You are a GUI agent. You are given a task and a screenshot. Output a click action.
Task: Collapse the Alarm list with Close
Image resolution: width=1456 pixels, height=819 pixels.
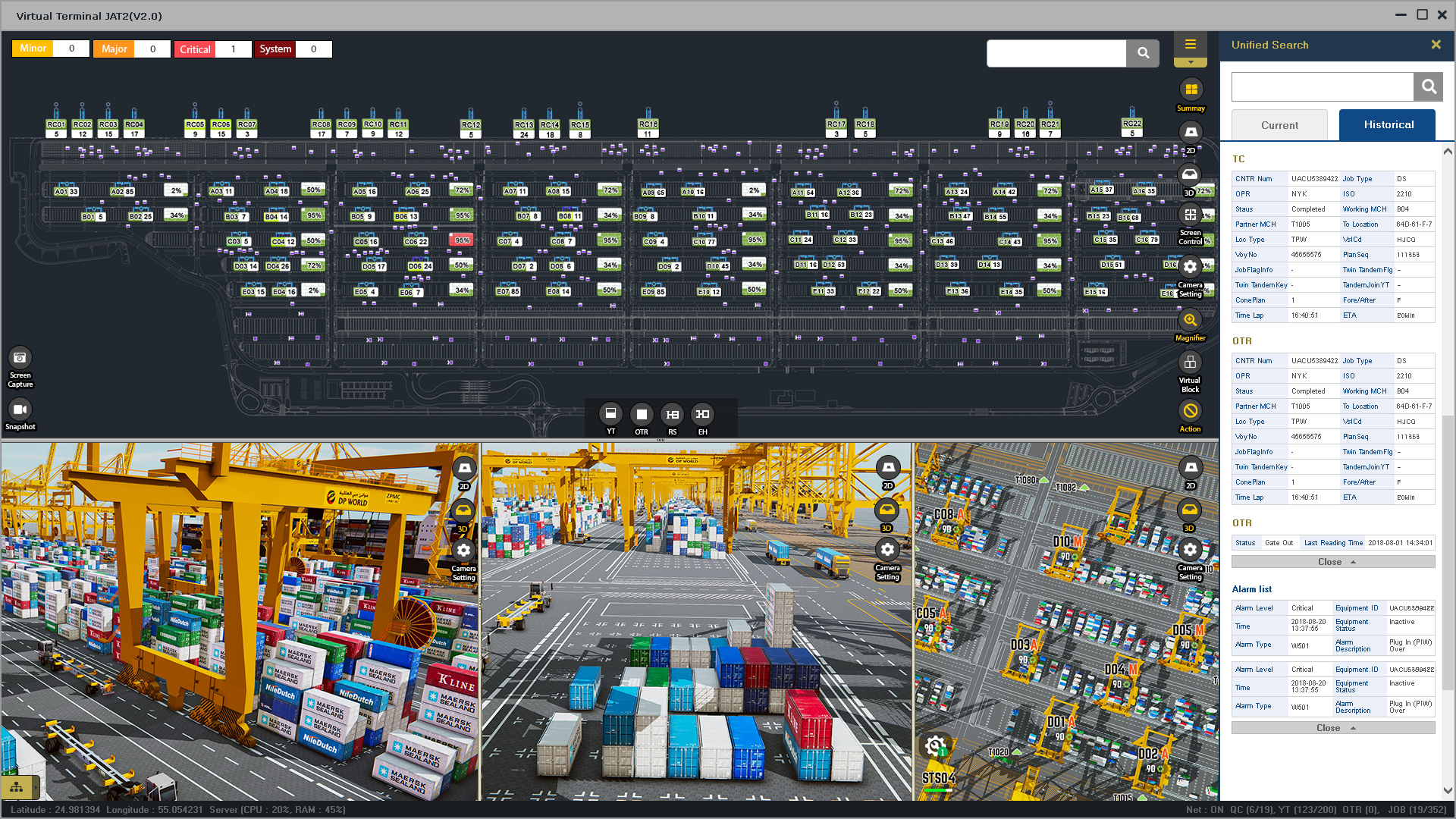[1332, 728]
